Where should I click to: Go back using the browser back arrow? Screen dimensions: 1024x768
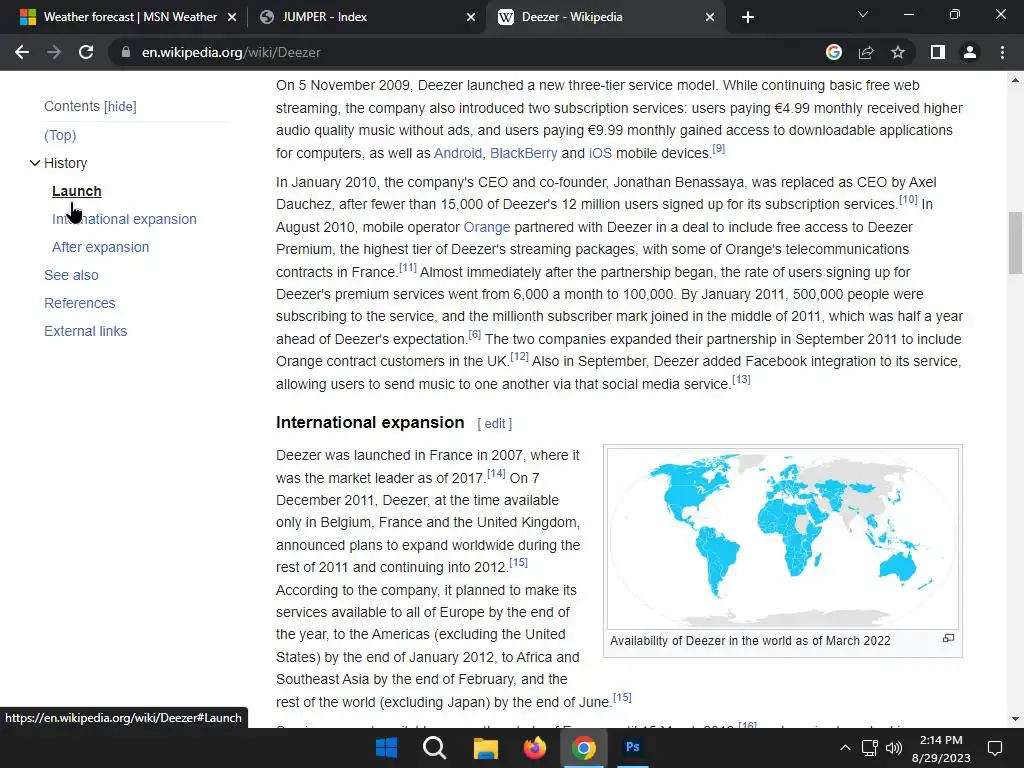click(x=22, y=52)
